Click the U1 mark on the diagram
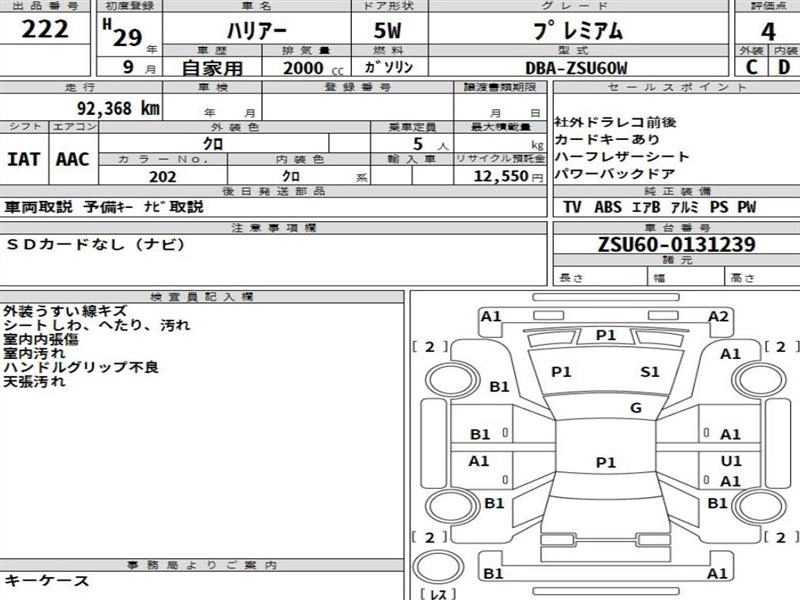Viewport: 800px width, 600px height. tap(731, 461)
